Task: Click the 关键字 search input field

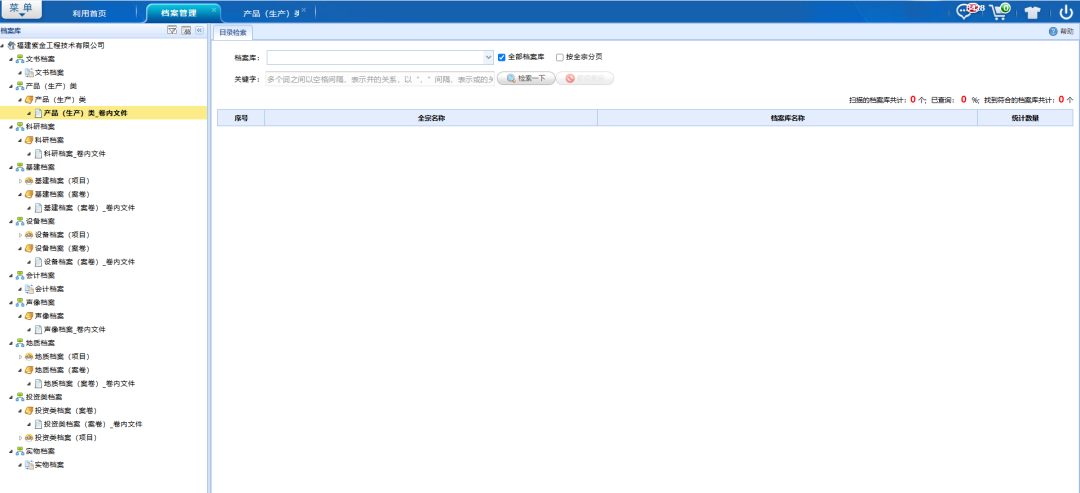Action: point(378,78)
